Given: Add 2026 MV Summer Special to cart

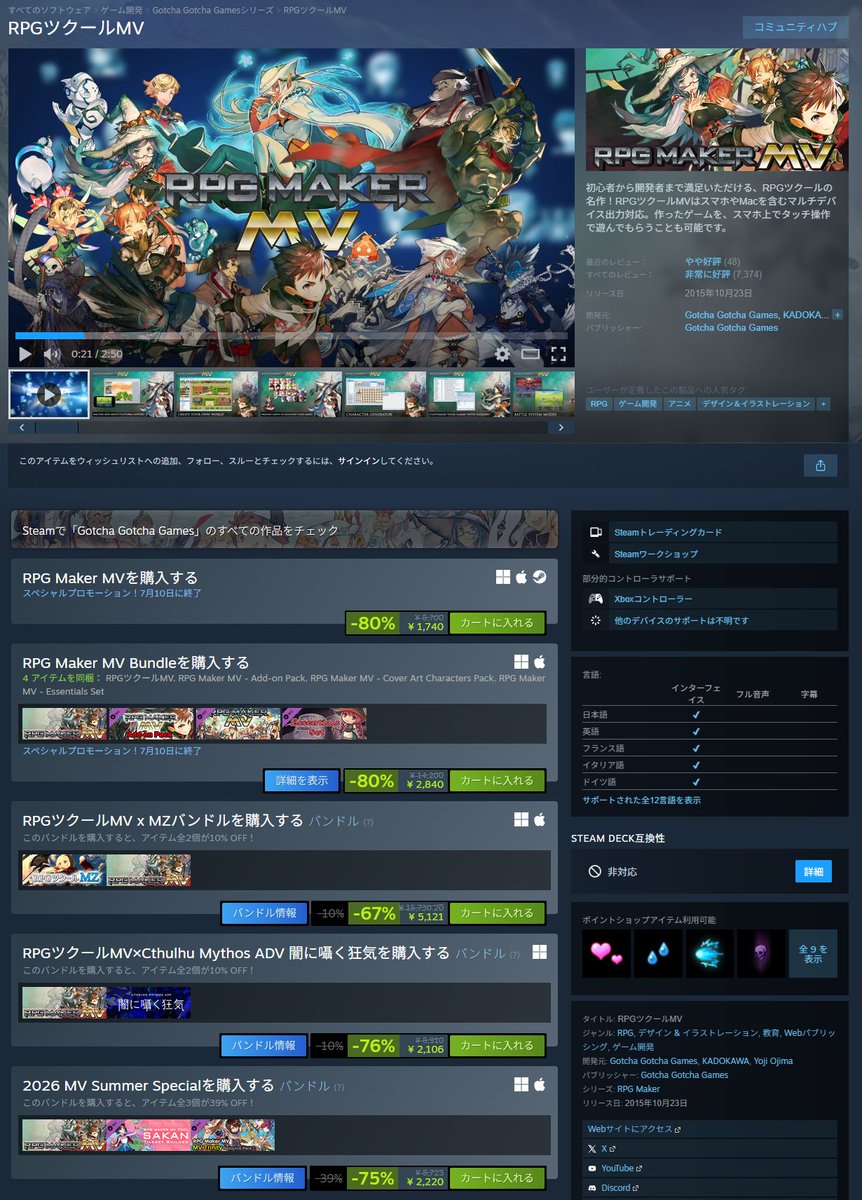Looking at the screenshot, I should [x=497, y=1178].
